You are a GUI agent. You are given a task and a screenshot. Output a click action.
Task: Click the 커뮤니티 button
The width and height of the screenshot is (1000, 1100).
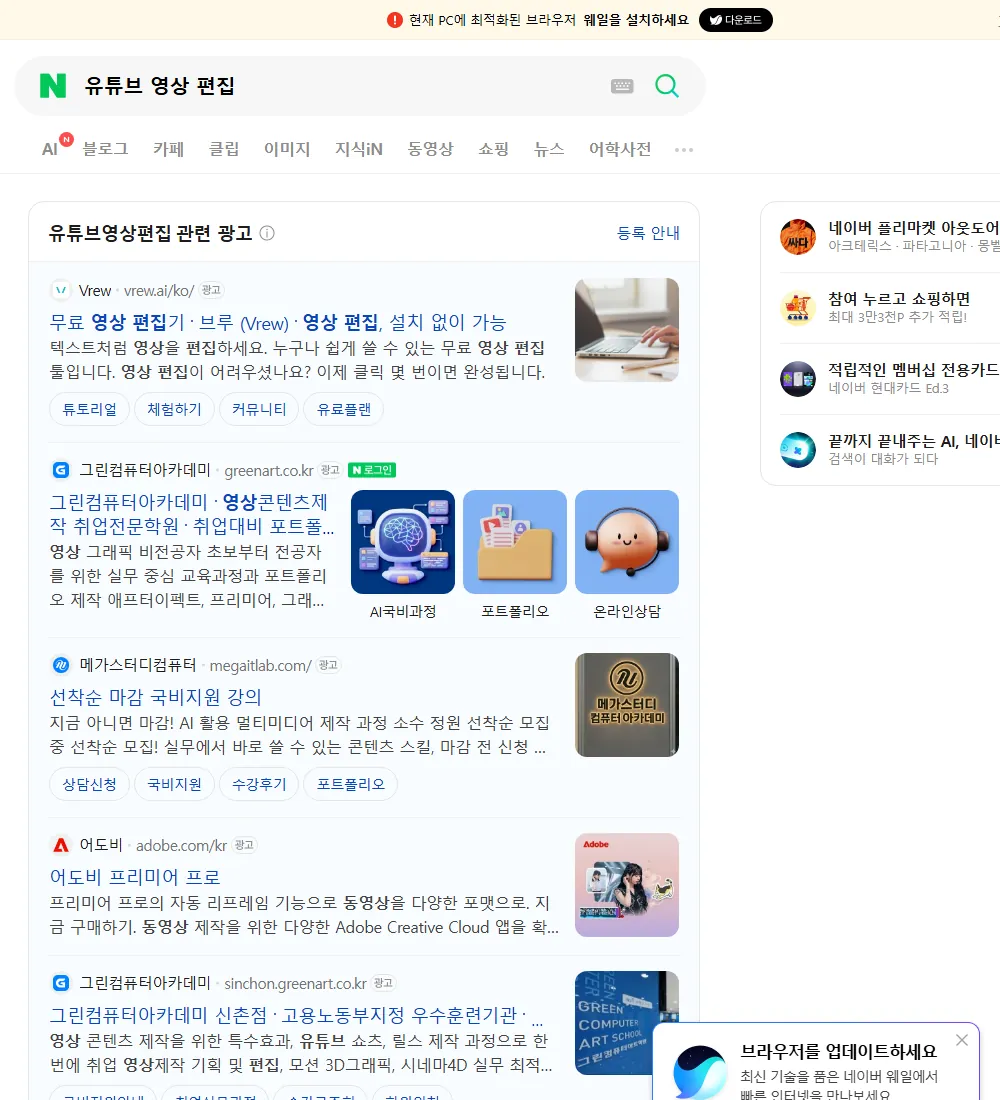pos(259,409)
